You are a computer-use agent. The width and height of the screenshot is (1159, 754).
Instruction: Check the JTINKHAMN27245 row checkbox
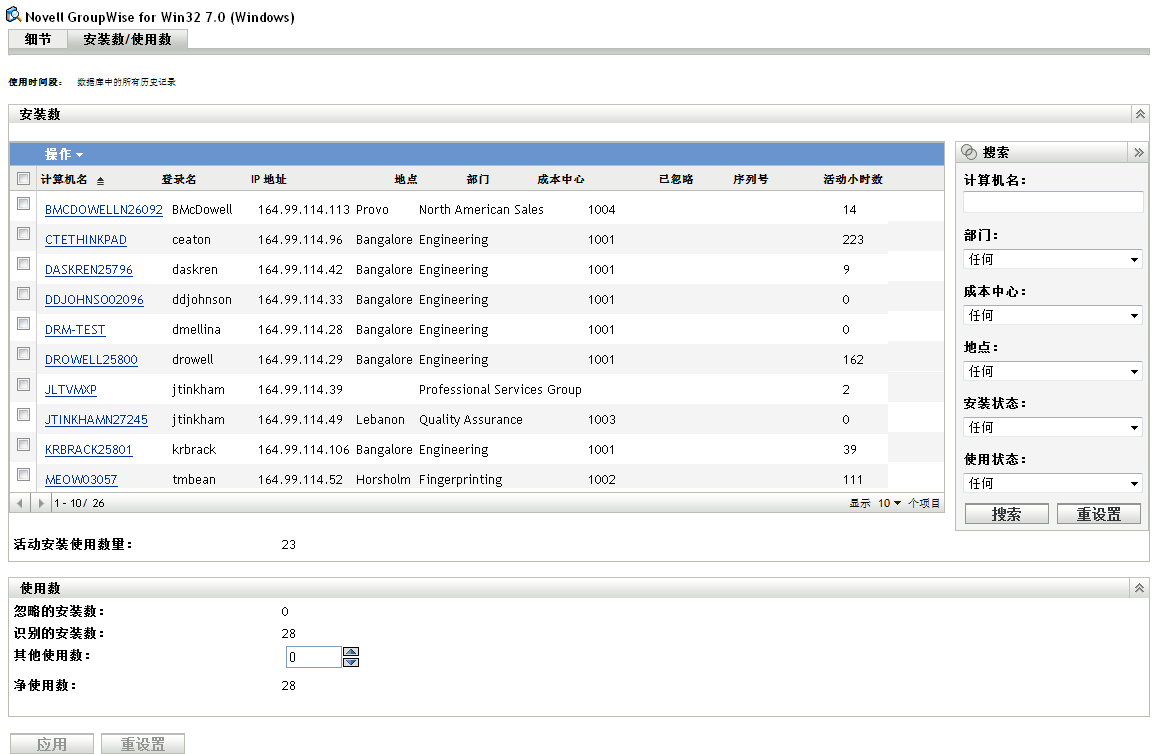click(24, 414)
